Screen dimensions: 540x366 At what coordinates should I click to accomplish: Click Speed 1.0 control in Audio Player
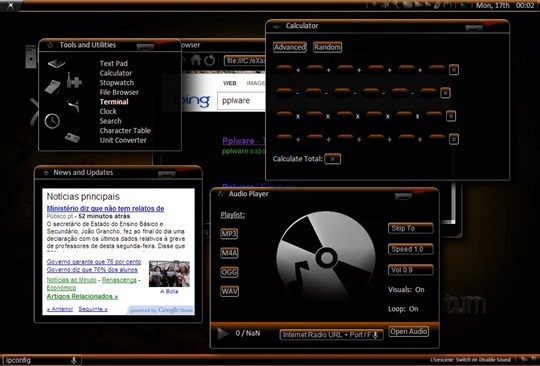tap(411, 249)
